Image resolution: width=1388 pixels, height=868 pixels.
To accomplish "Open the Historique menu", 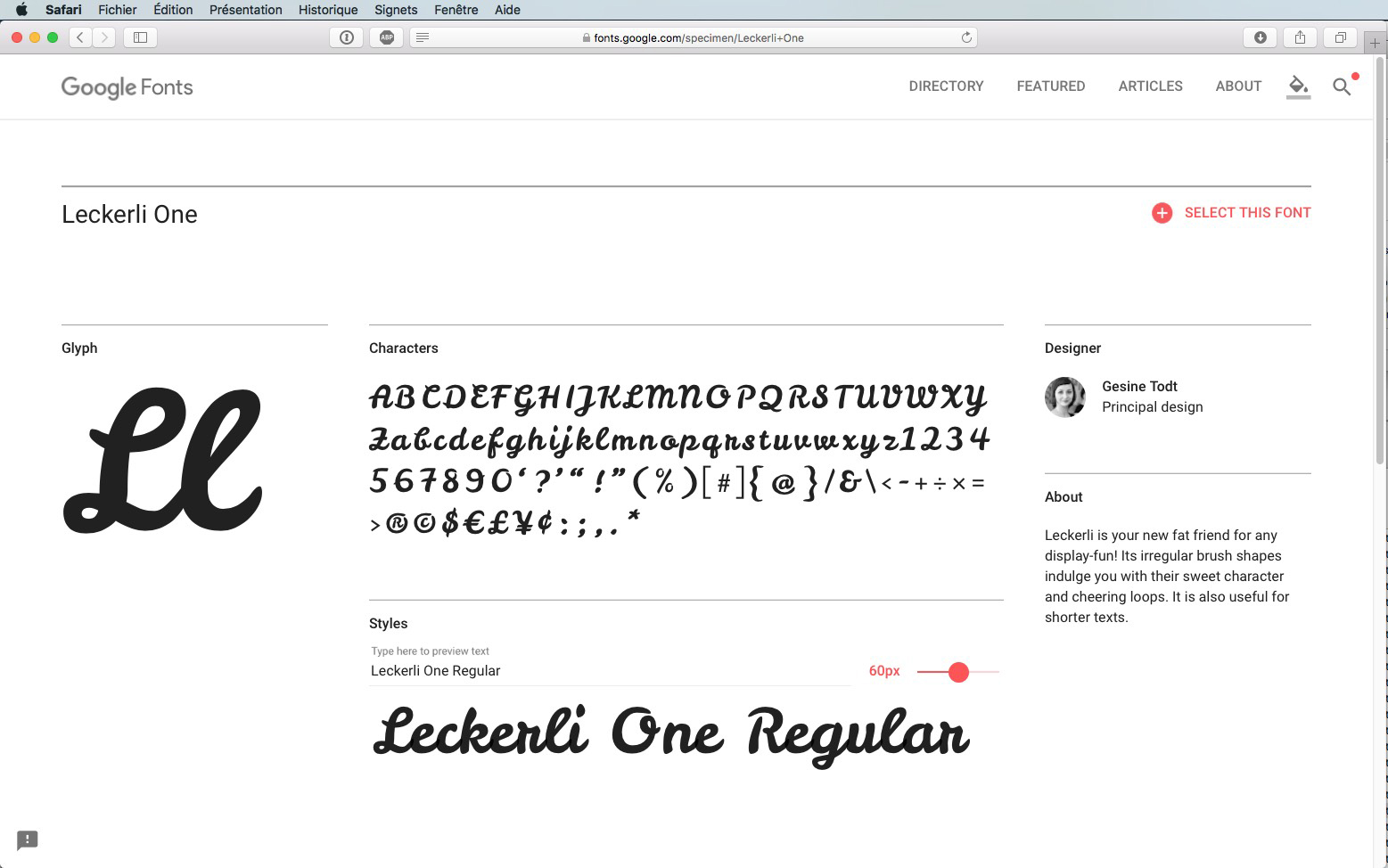I will 328,10.
